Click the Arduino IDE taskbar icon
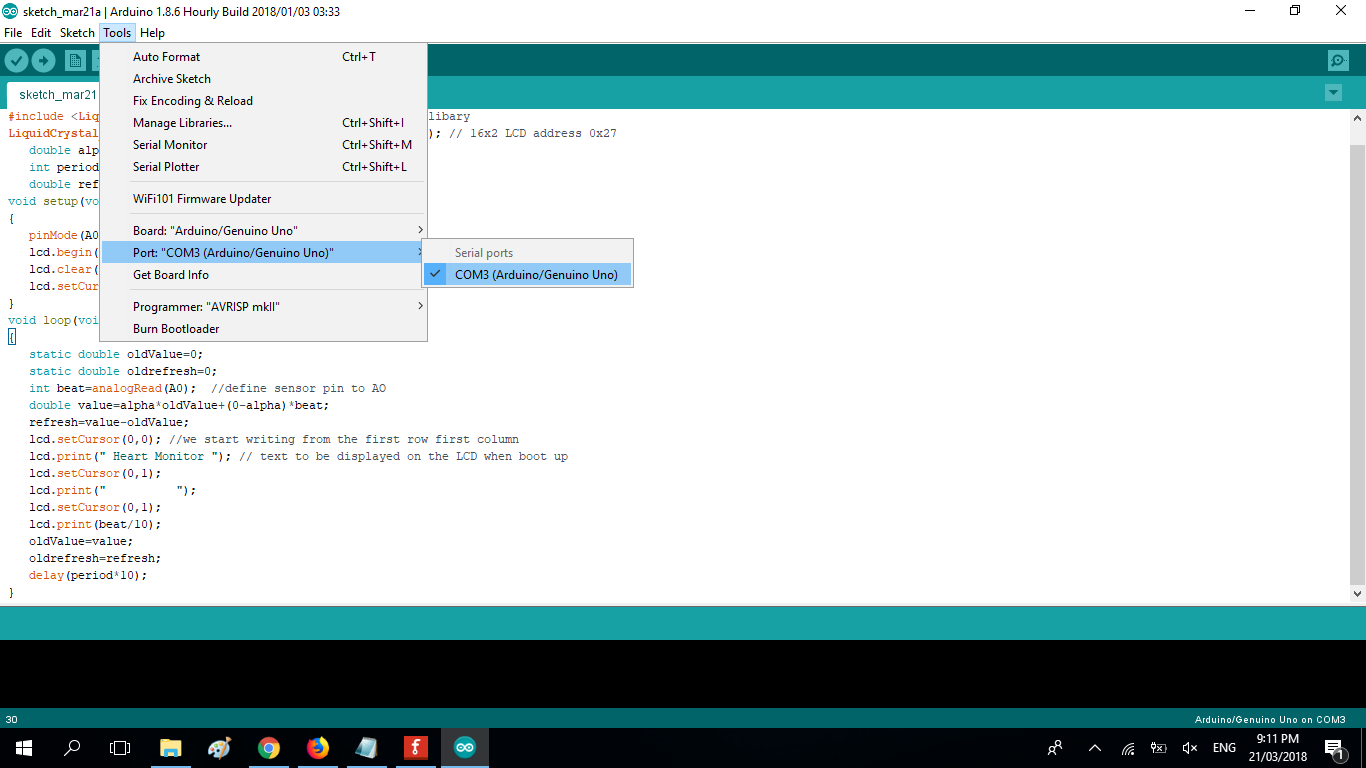Image resolution: width=1366 pixels, height=768 pixels. click(x=464, y=748)
